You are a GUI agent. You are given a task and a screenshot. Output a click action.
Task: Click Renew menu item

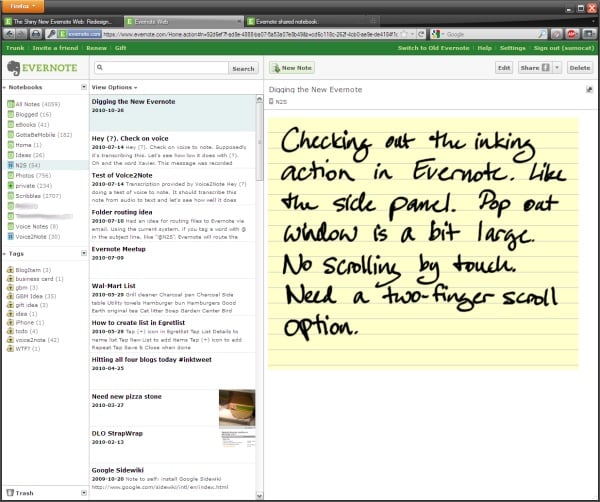pyautogui.click(x=96, y=48)
